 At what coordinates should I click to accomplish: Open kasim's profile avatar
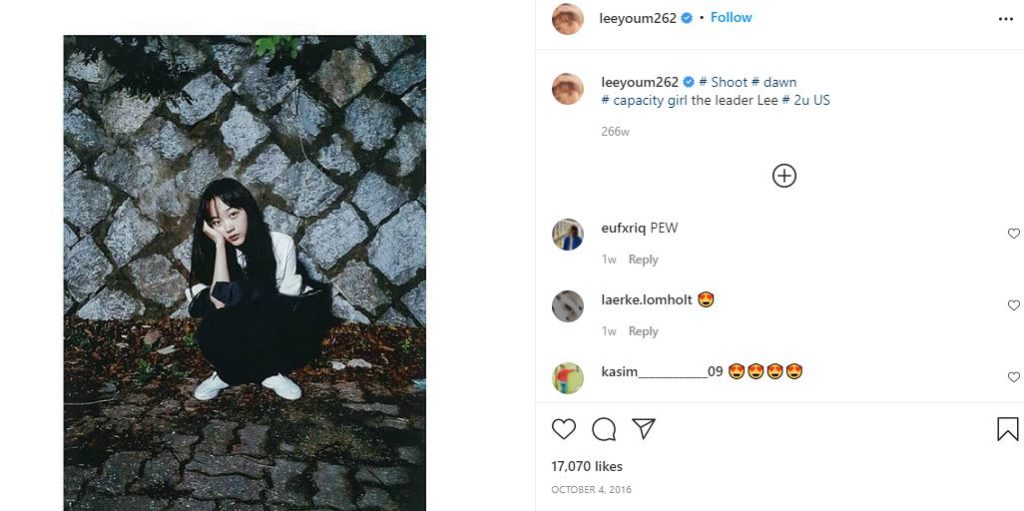point(568,378)
